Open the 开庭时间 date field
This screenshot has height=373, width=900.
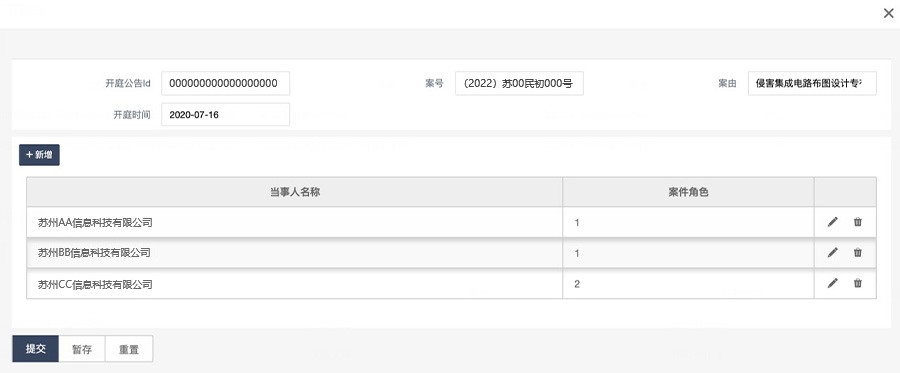(x=226, y=114)
